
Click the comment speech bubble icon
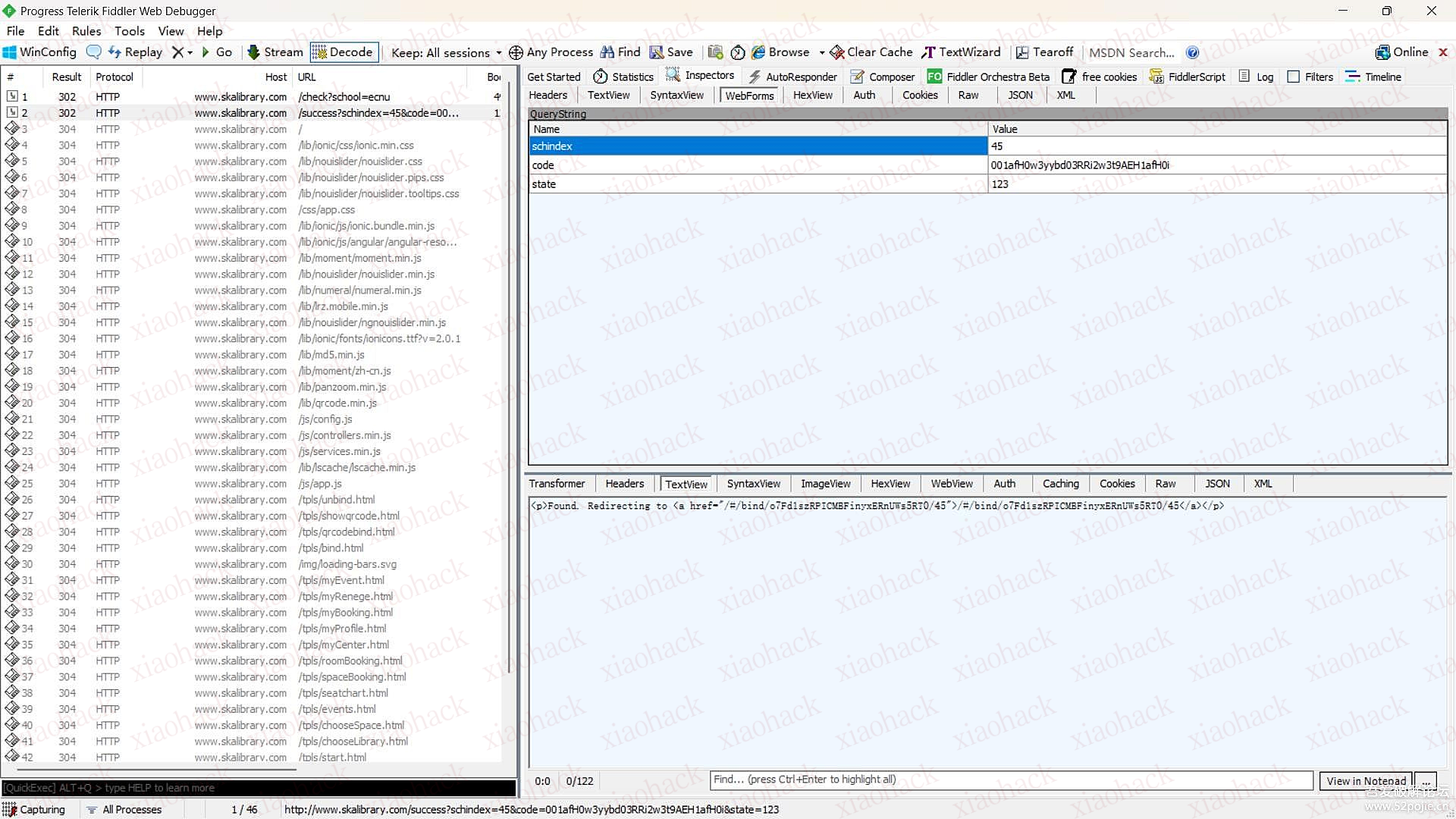tap(94, 52)
